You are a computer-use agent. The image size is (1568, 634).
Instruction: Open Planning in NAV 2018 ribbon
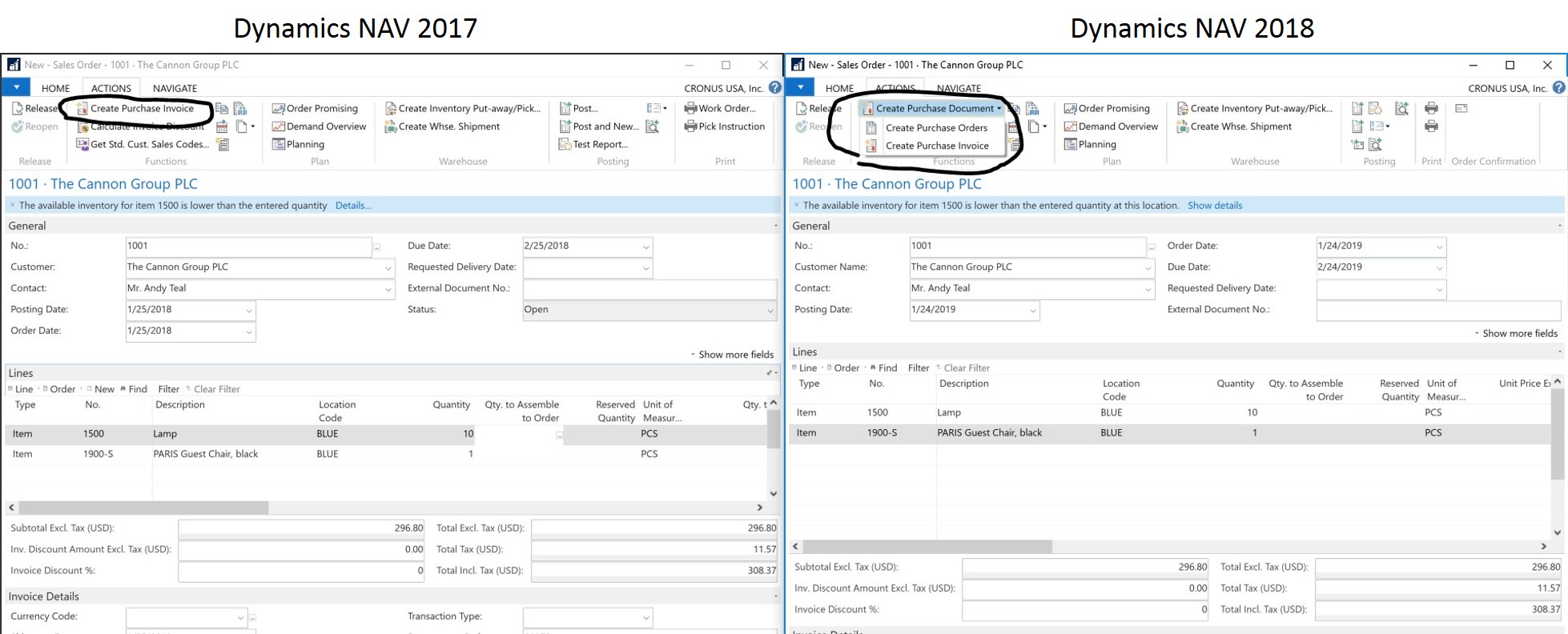[1090, 144]
